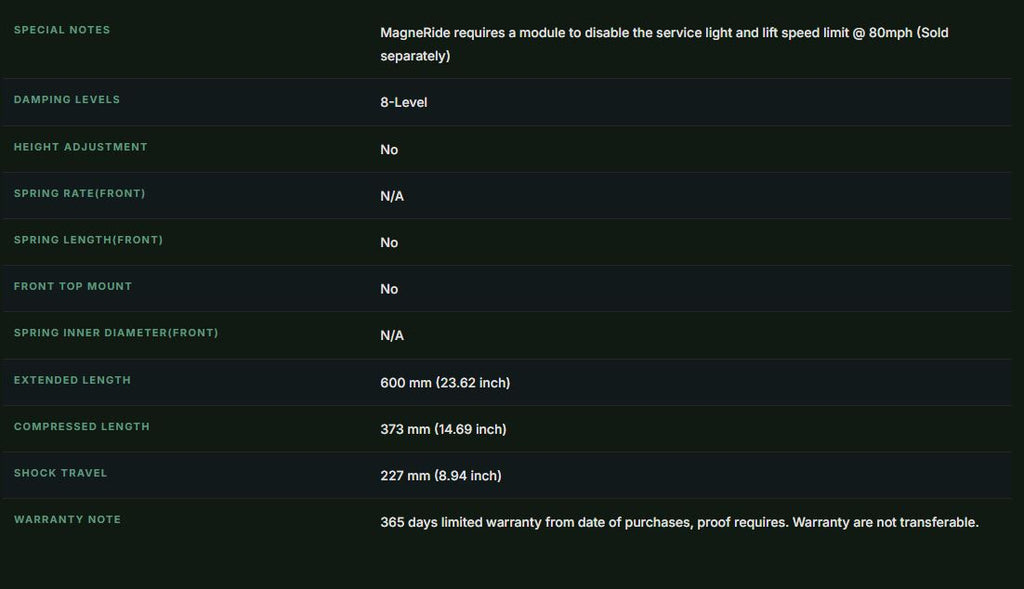The width and height of the screenshot is (1024, 589).
Task: Click the SPRING INNER DIAMETER(FRONT) label
Action: point(116,332)
